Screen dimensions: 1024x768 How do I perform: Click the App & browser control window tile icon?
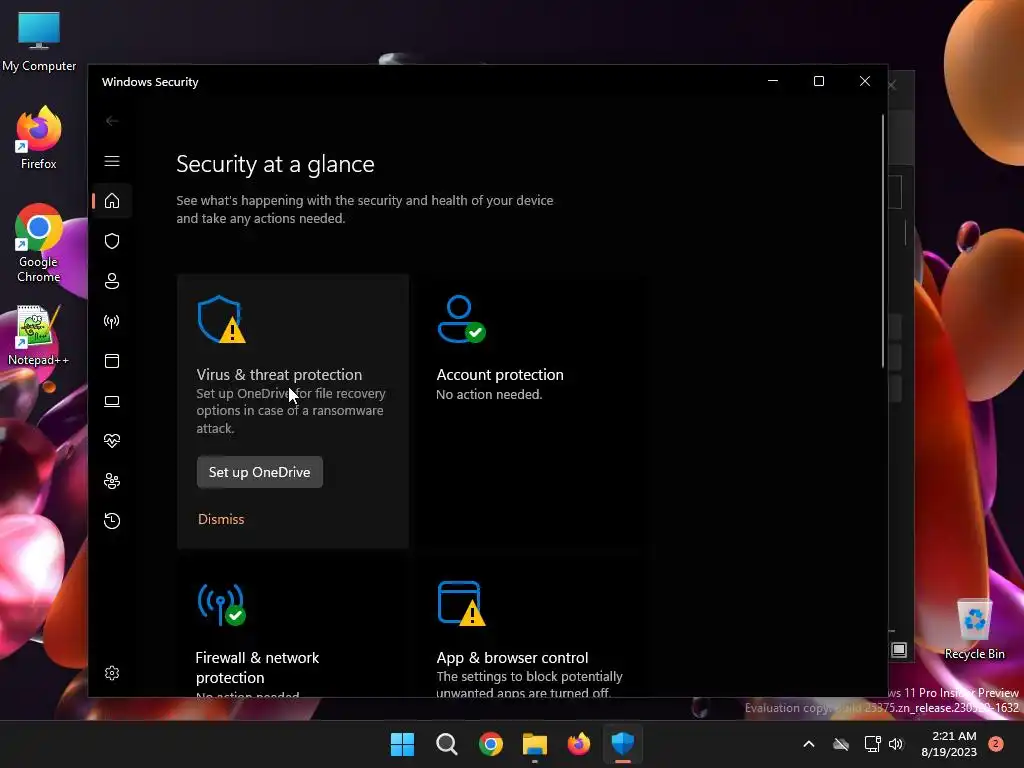click(461, 603)
